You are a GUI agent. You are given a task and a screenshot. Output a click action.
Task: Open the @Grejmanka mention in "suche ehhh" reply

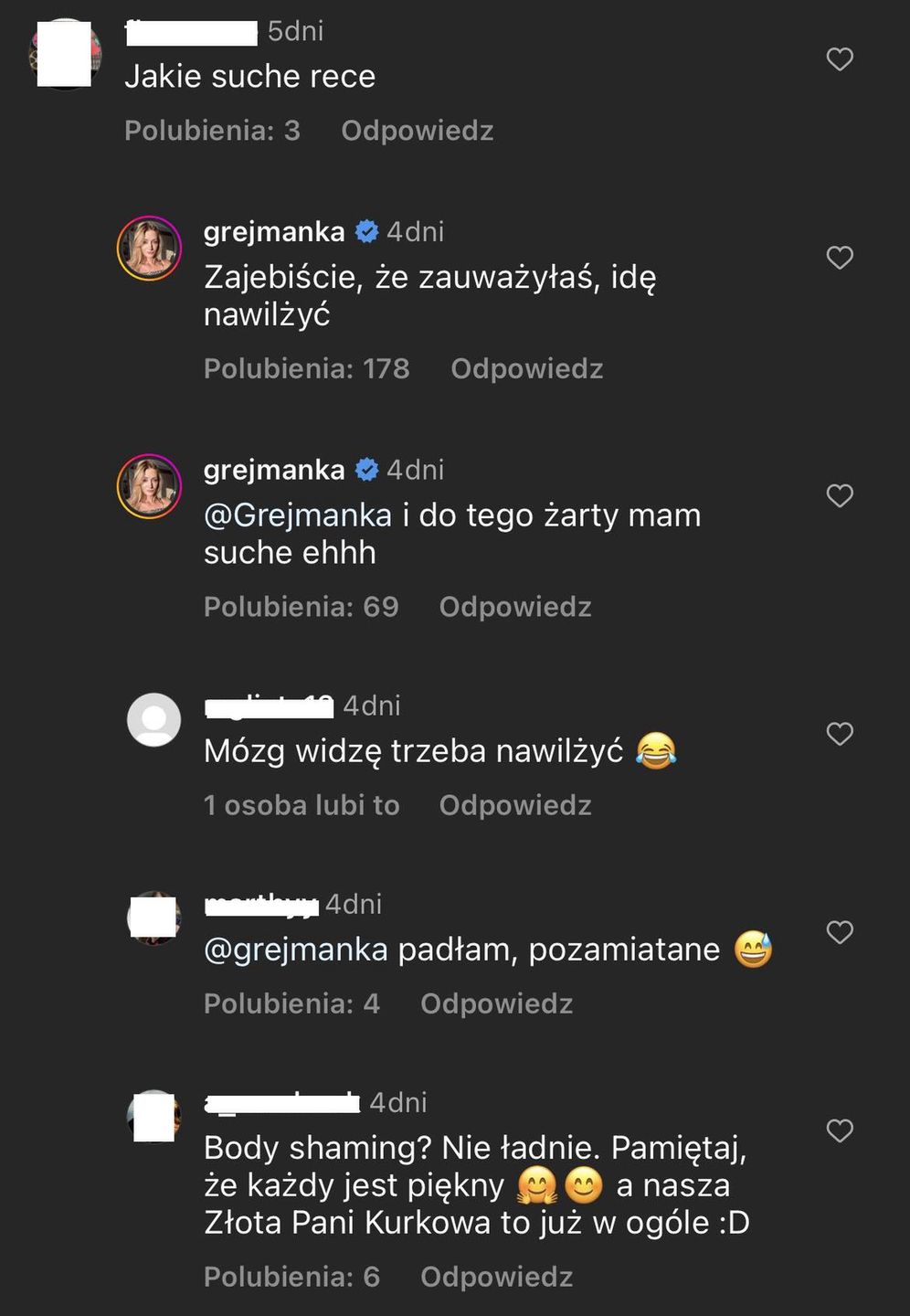pos(298,515)
